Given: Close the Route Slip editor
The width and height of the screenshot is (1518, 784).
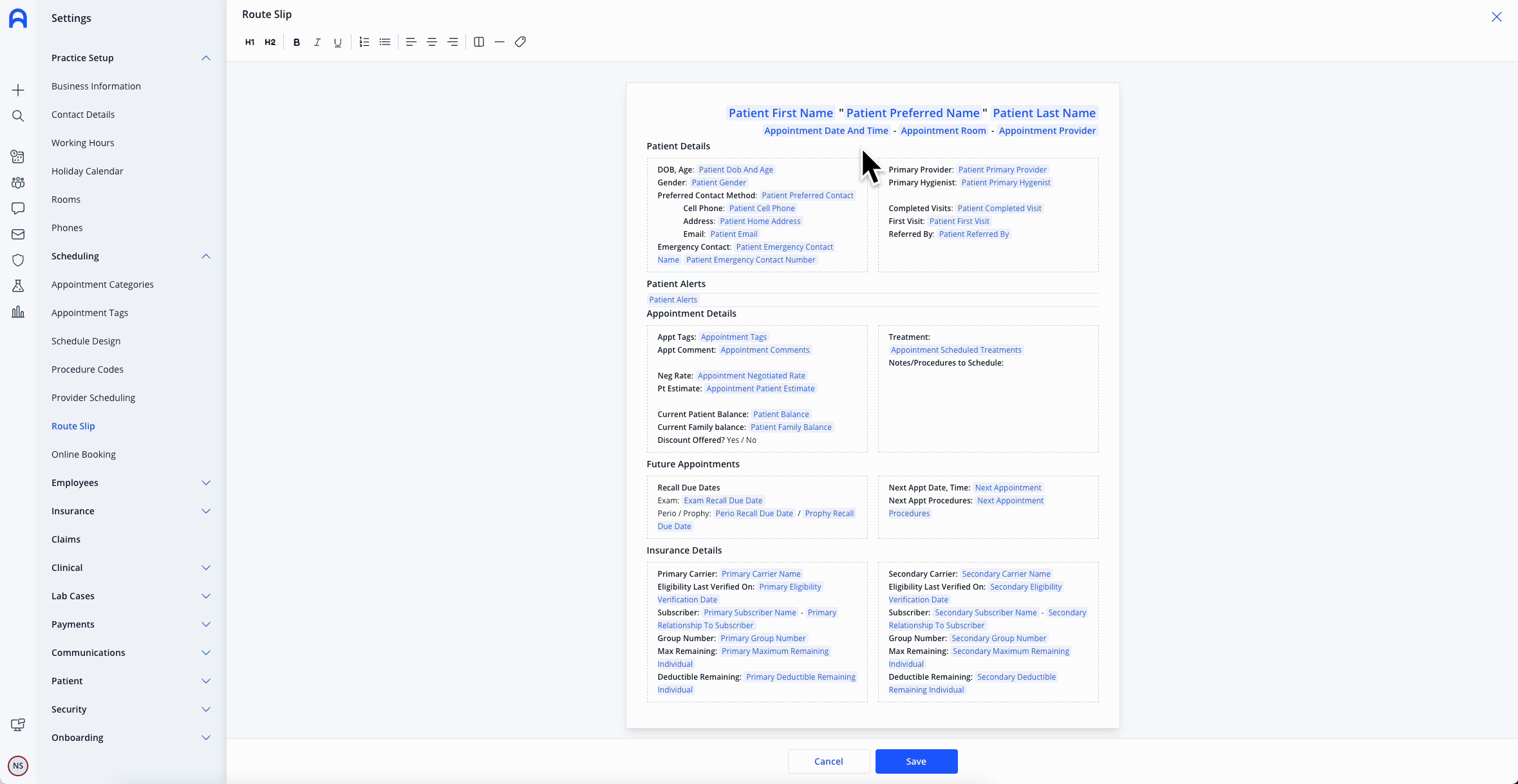Looking at the screenshot, I should (1497, 17).
